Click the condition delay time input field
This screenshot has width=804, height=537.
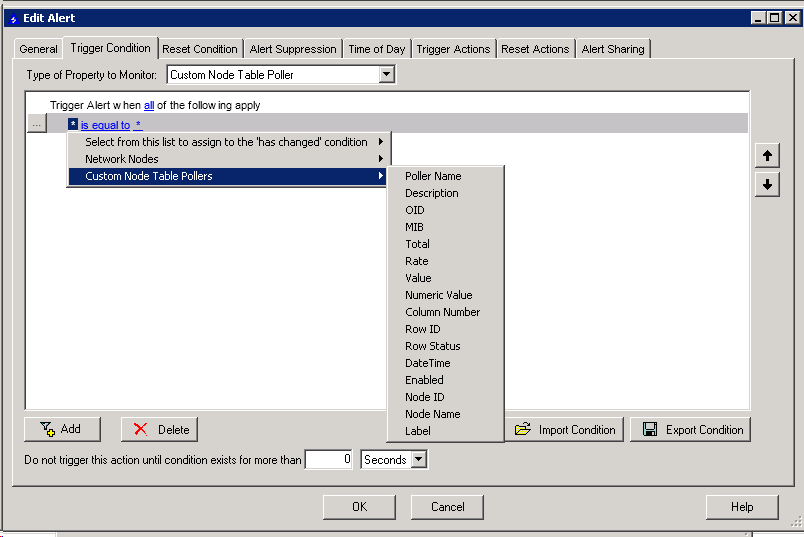click(x=329, y=460)
